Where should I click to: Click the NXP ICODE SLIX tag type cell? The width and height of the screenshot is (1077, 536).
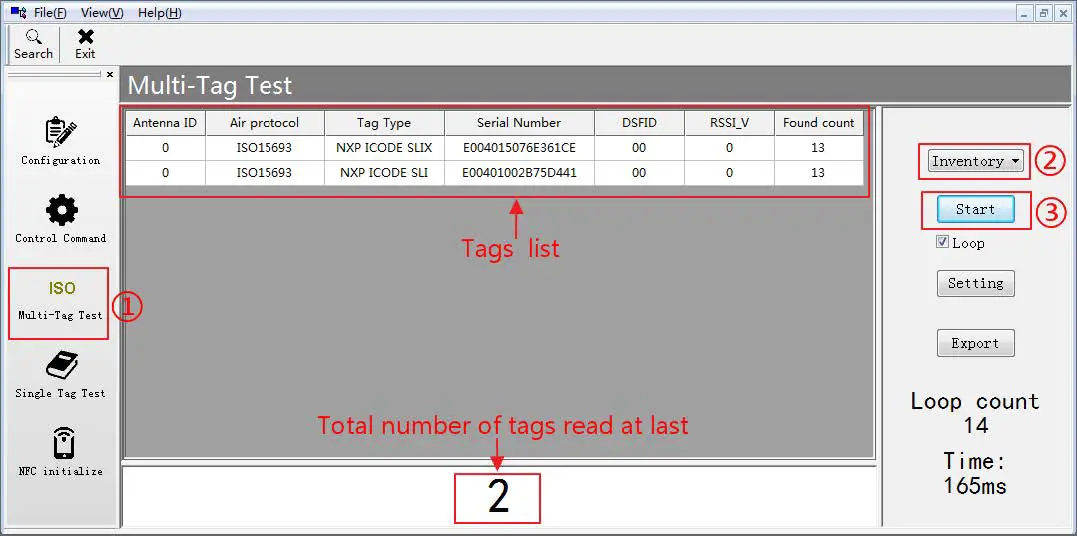(x=384, y=148)
